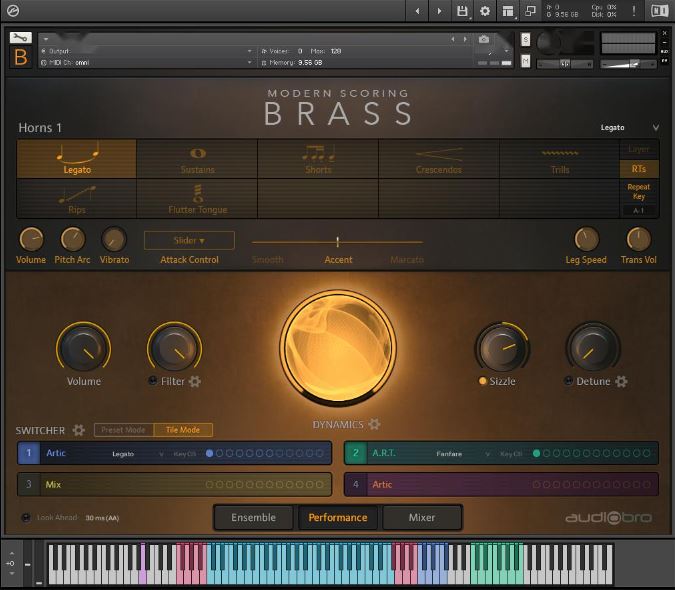The image size is (675, 590).
Task: Click slot 3 Mix switcher button
Action: pyautogui.click(x=28, y=484)
